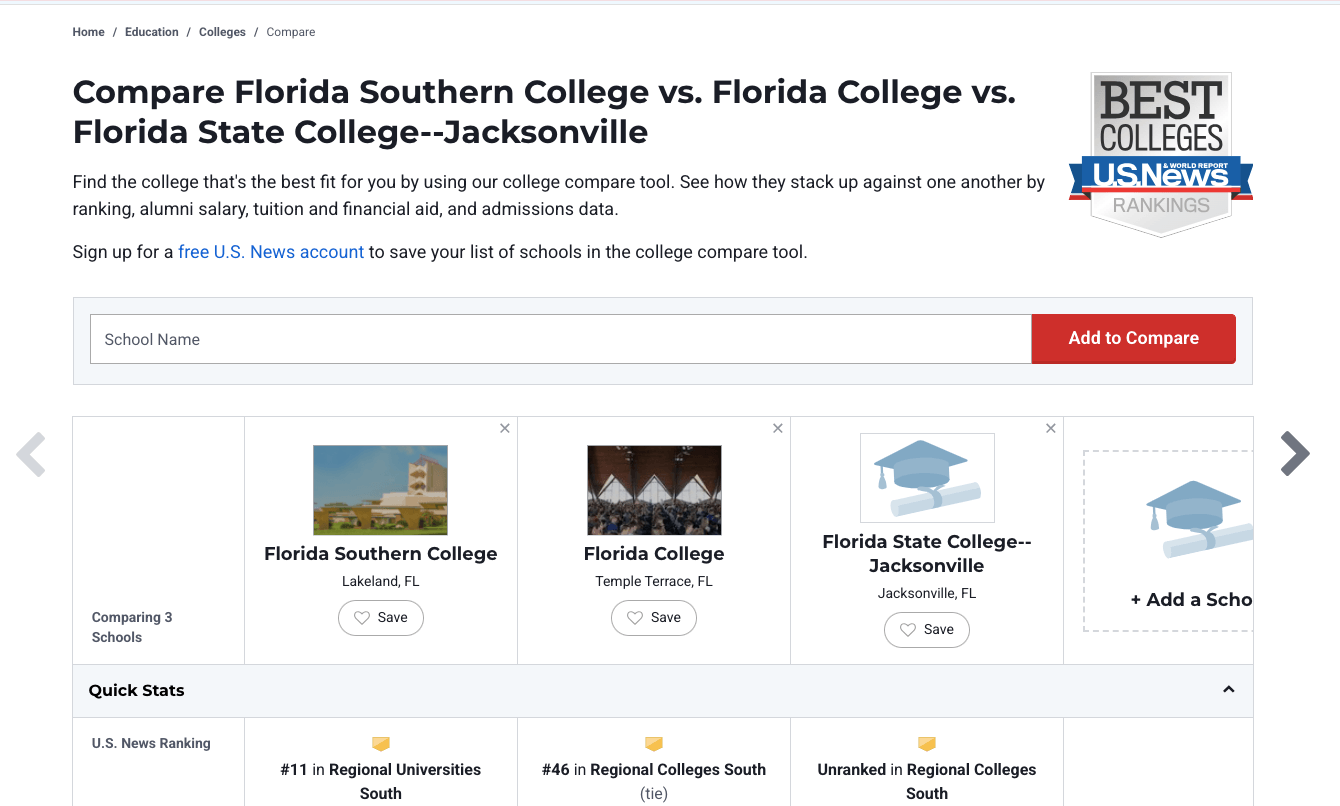
Task: Click the Best Colleges rankings badge
Action: pos(1160,154)
